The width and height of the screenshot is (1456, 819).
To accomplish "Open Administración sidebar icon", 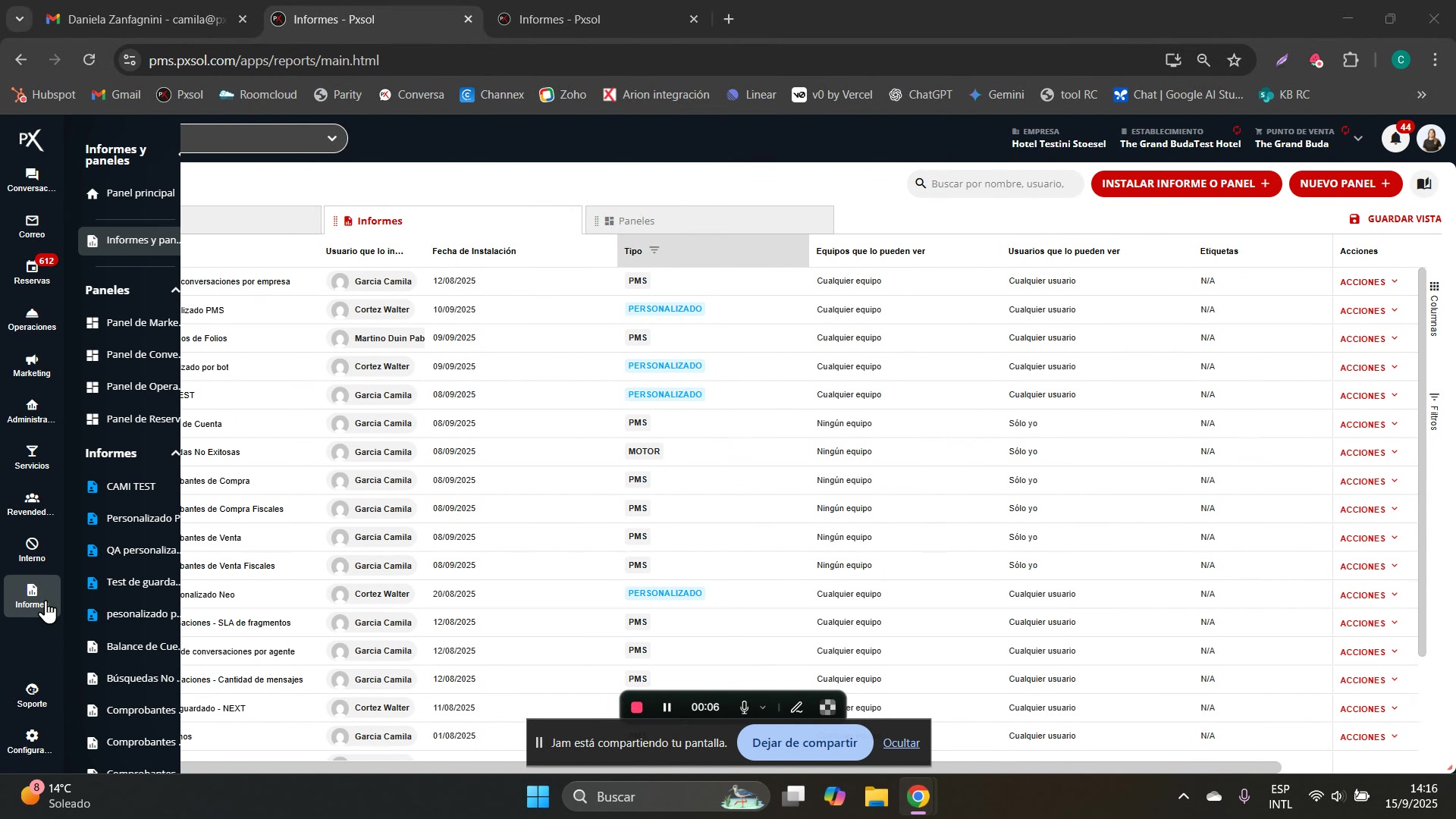I will [x=31, y=412].
